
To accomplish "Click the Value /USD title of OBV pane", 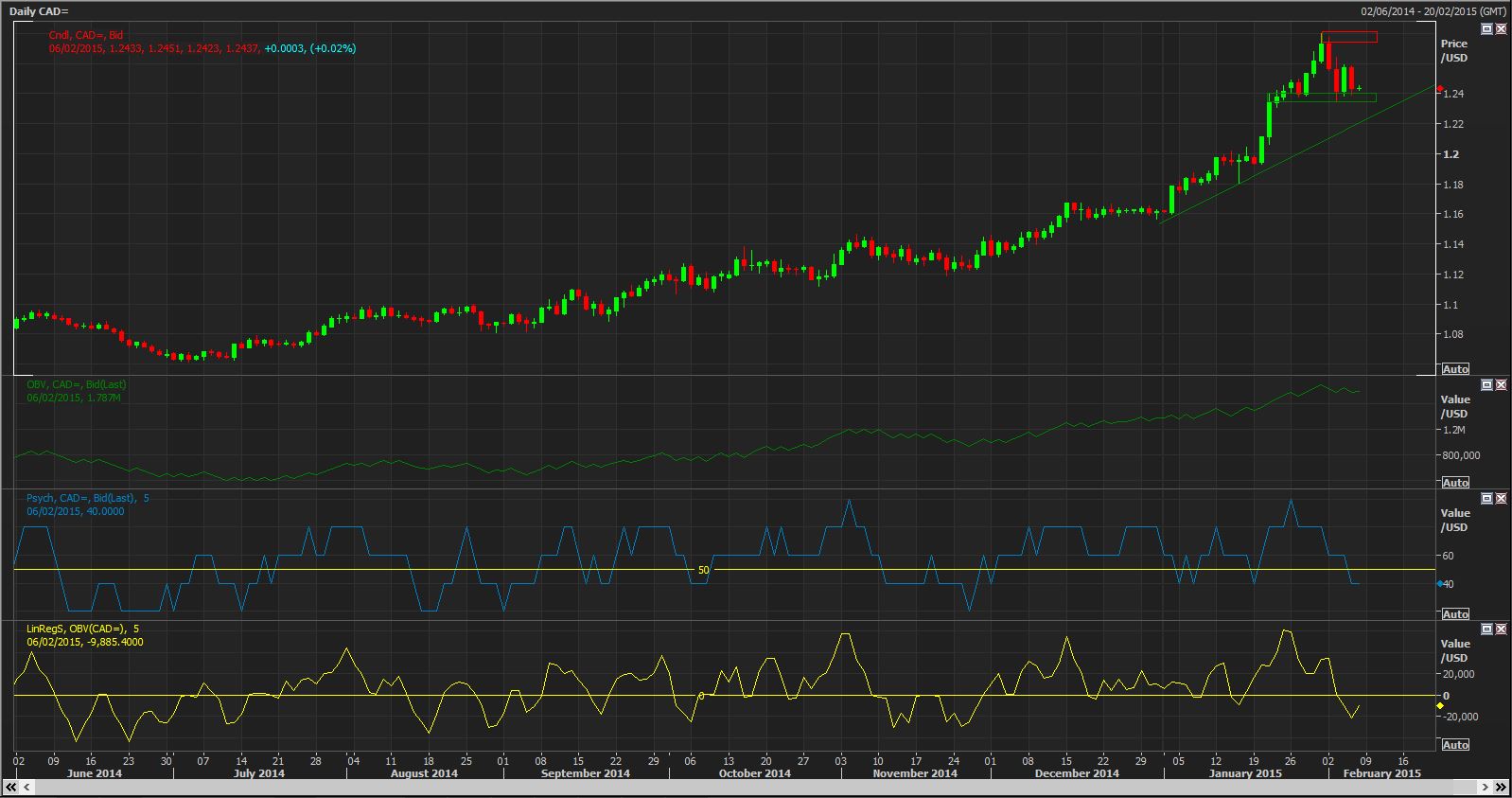I will click(x=1454, y=406).
